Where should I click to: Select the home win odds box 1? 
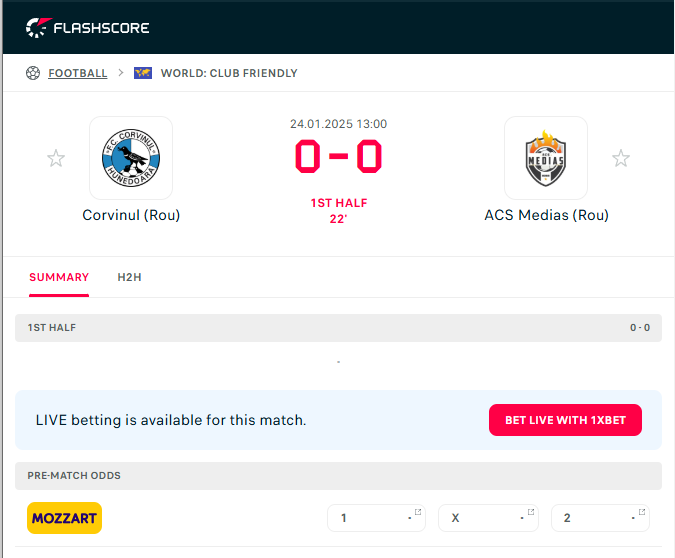coord(377,518)
